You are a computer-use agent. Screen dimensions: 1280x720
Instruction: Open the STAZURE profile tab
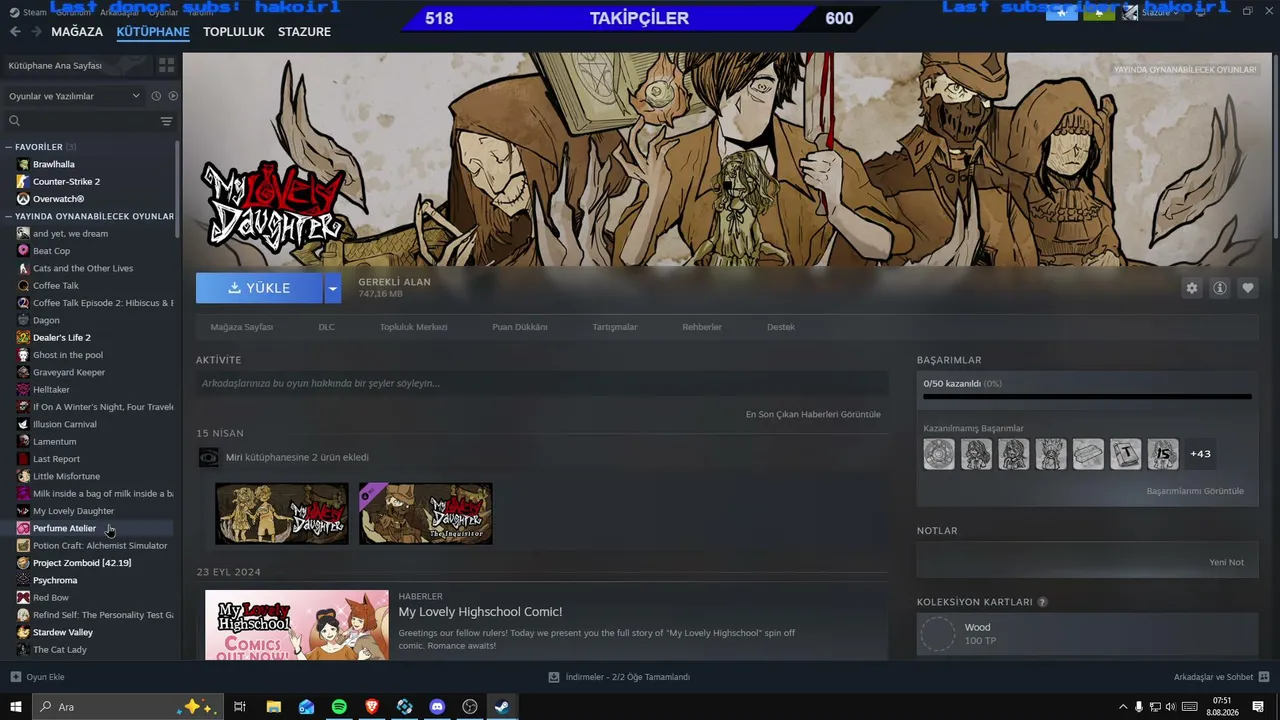[304, 32]
